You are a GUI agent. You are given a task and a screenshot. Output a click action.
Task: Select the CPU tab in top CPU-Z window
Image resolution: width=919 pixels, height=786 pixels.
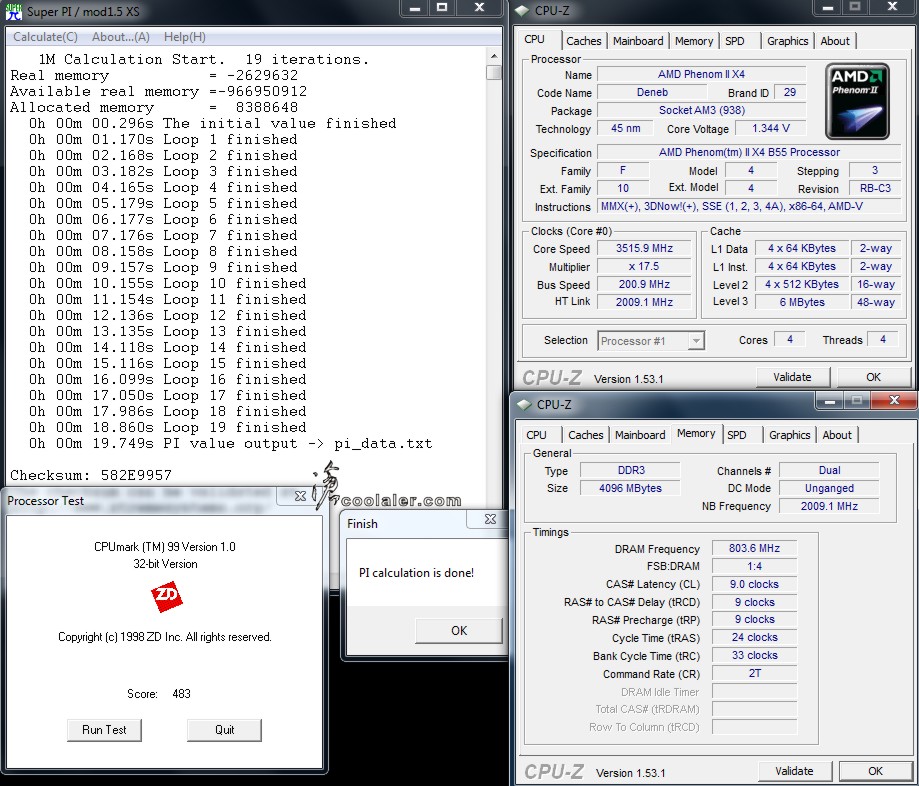coord(535,39)
